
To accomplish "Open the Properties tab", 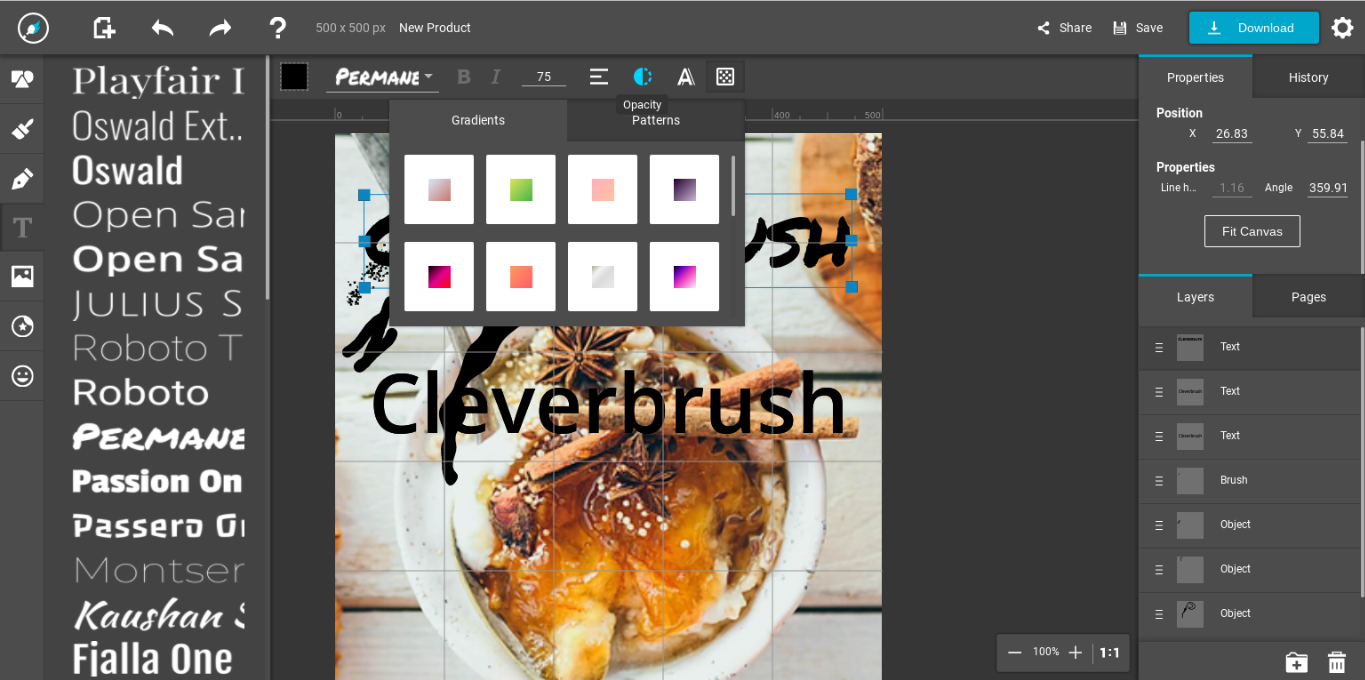I will (1195, 77).
